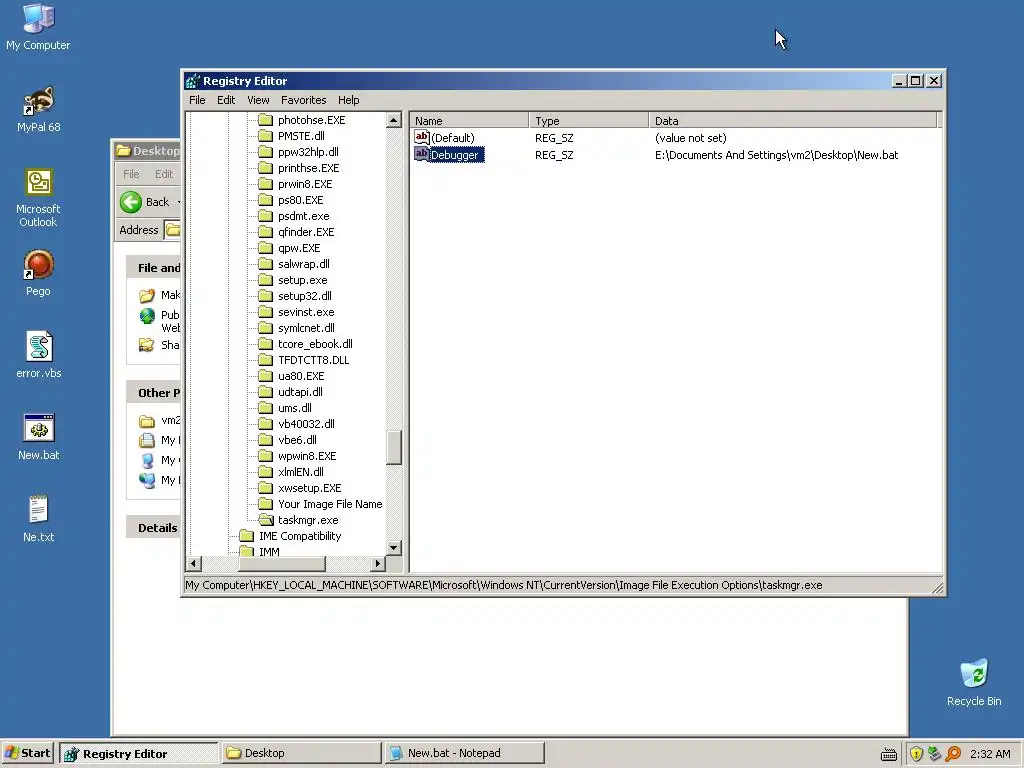
Task: Click tree horizontal scrollbar left arrow
Action: pyautogui.click(x=194, y=563)
